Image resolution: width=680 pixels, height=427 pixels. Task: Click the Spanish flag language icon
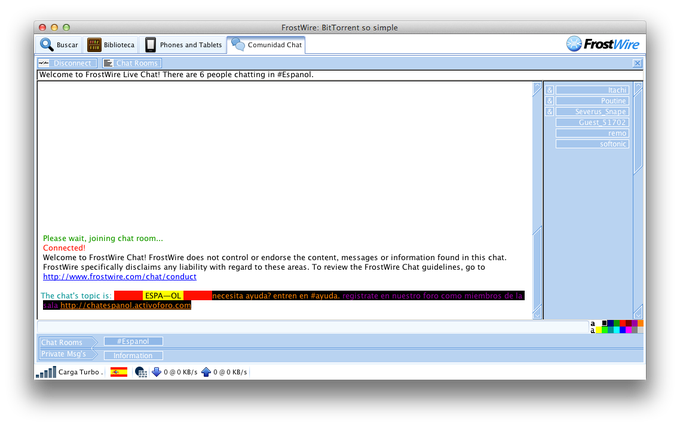(118, 372)
